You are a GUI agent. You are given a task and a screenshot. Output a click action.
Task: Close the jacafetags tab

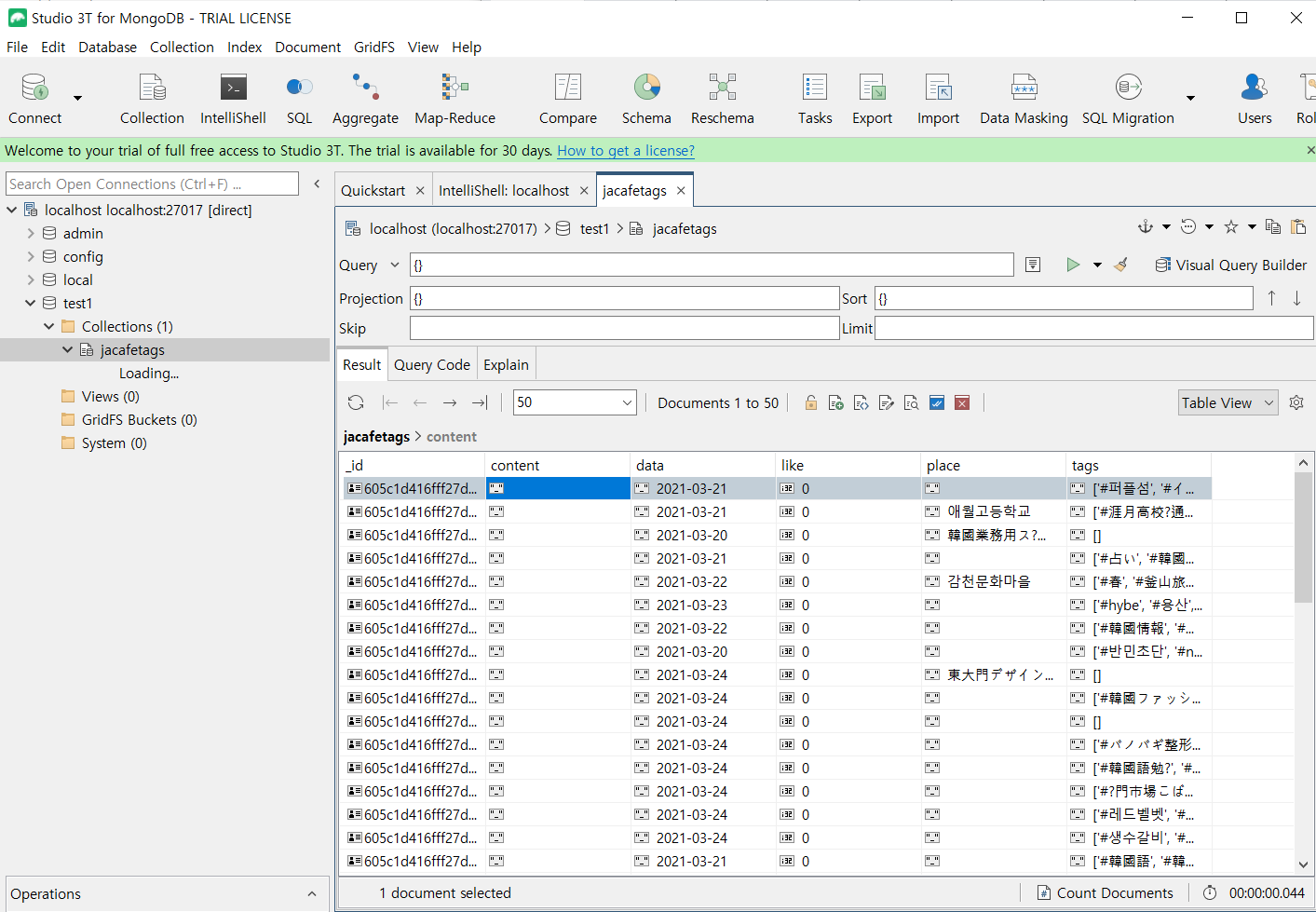pyautogui.click(x=681, y=190)
